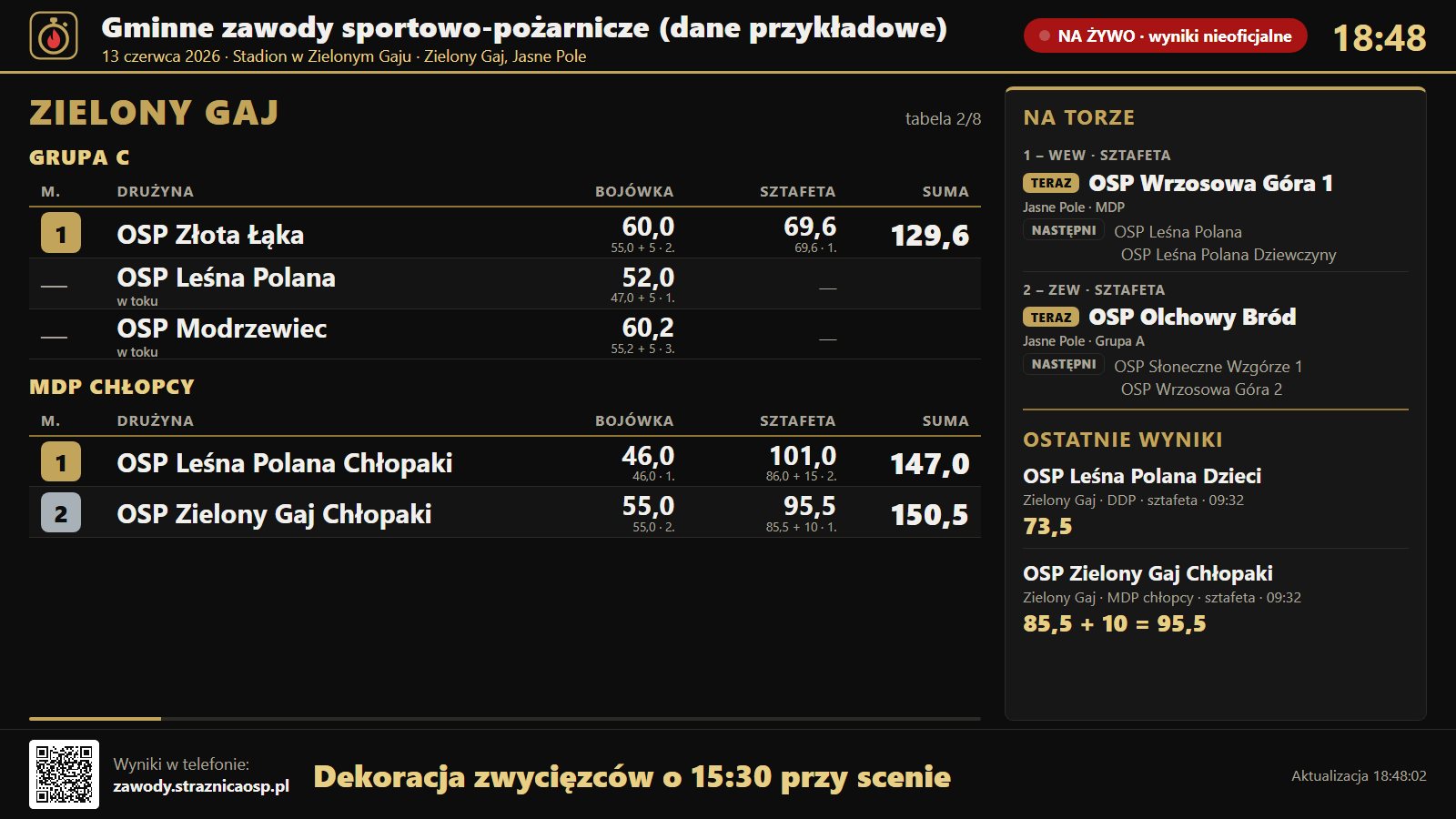
Task: Click the QR code image
Action: (64, 774)
